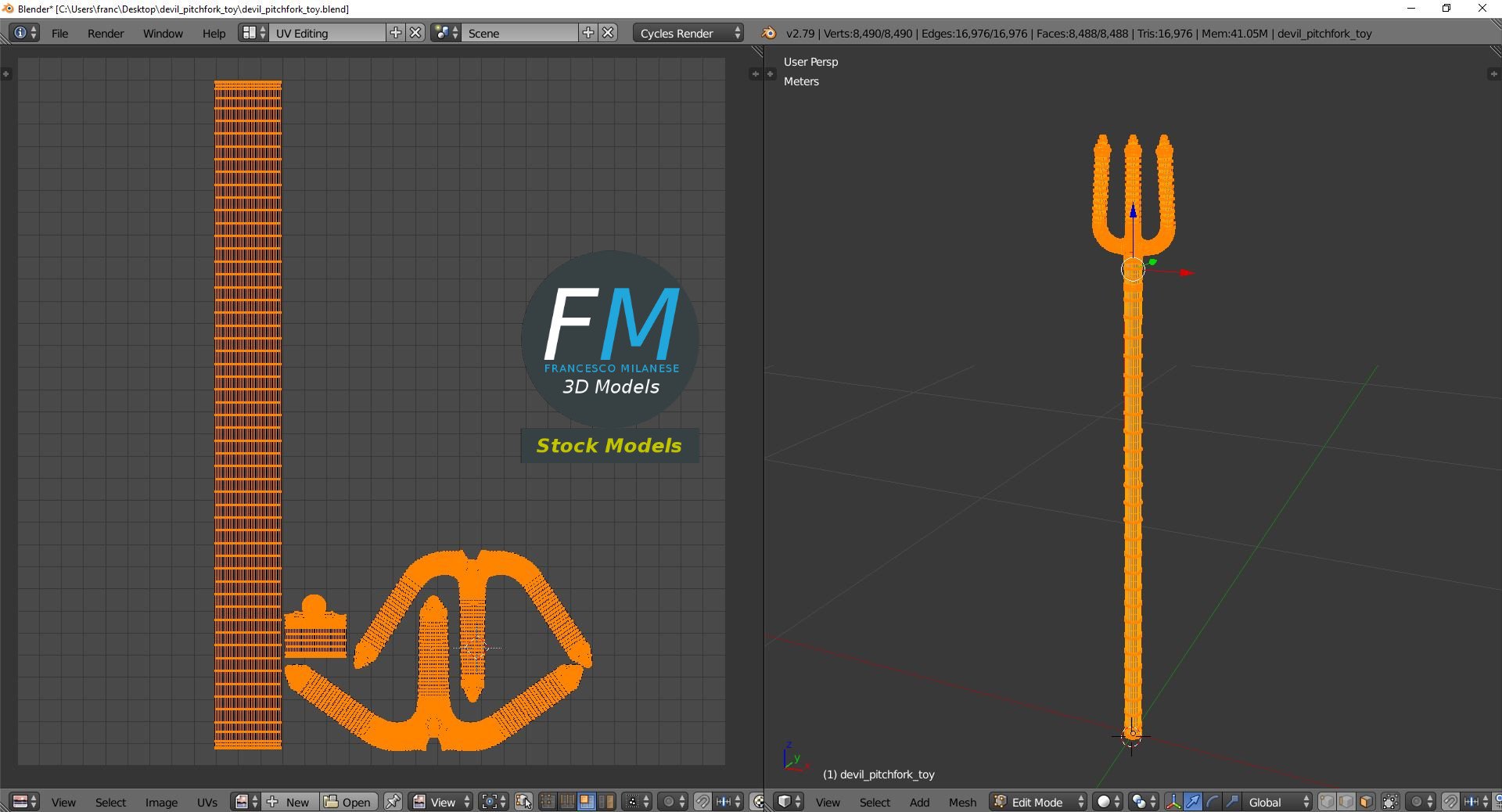The width and height of the screenshot is (1502, 812).
Task: Open the Edit Mode dropdown
Action: tap(1038, 802)
